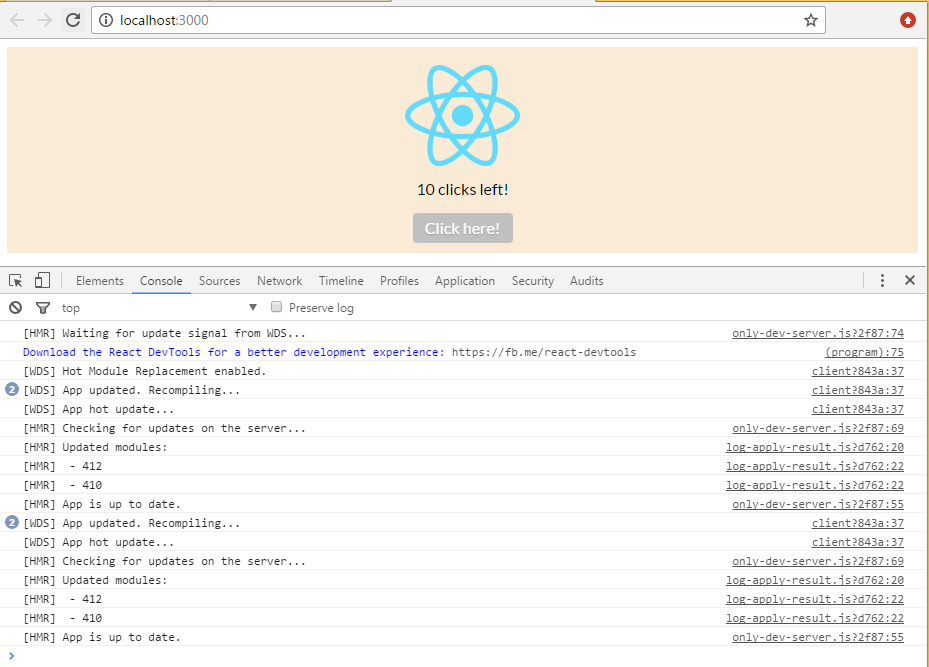Image resolution: width=929 pixels, height=667 pixels.
Task: Click the console prompt input line
Action: [x=464, y=656]
